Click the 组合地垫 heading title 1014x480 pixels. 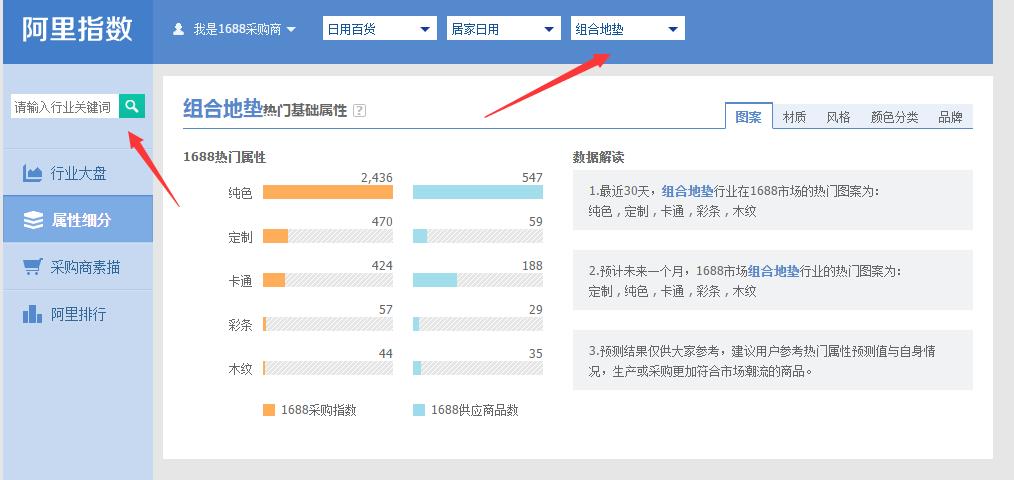click(x=222, y=108)
